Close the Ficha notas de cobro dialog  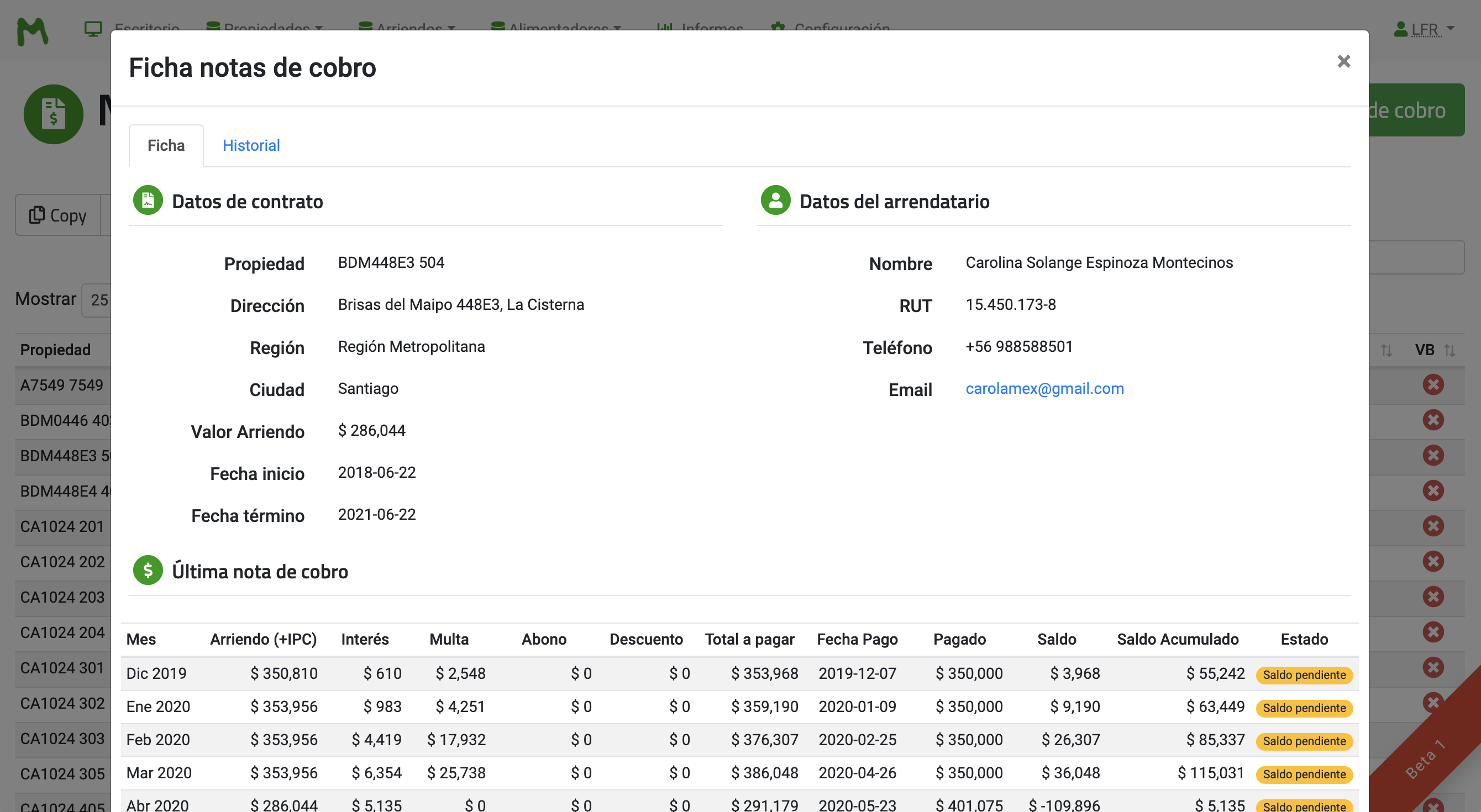click(x=1343, y=61)
